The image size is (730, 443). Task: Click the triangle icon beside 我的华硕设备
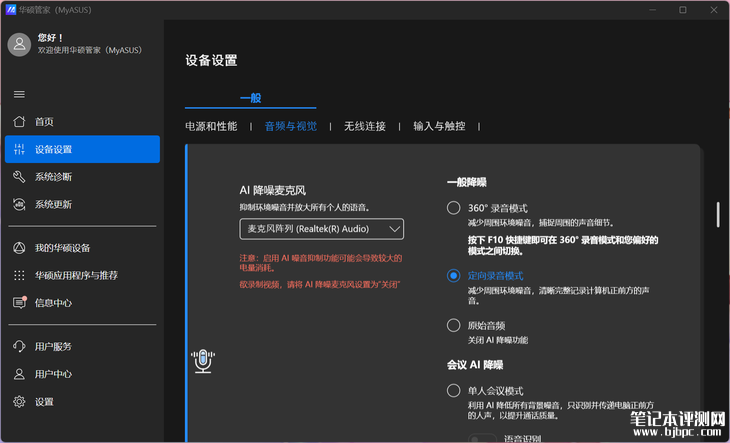pos(19,248)
